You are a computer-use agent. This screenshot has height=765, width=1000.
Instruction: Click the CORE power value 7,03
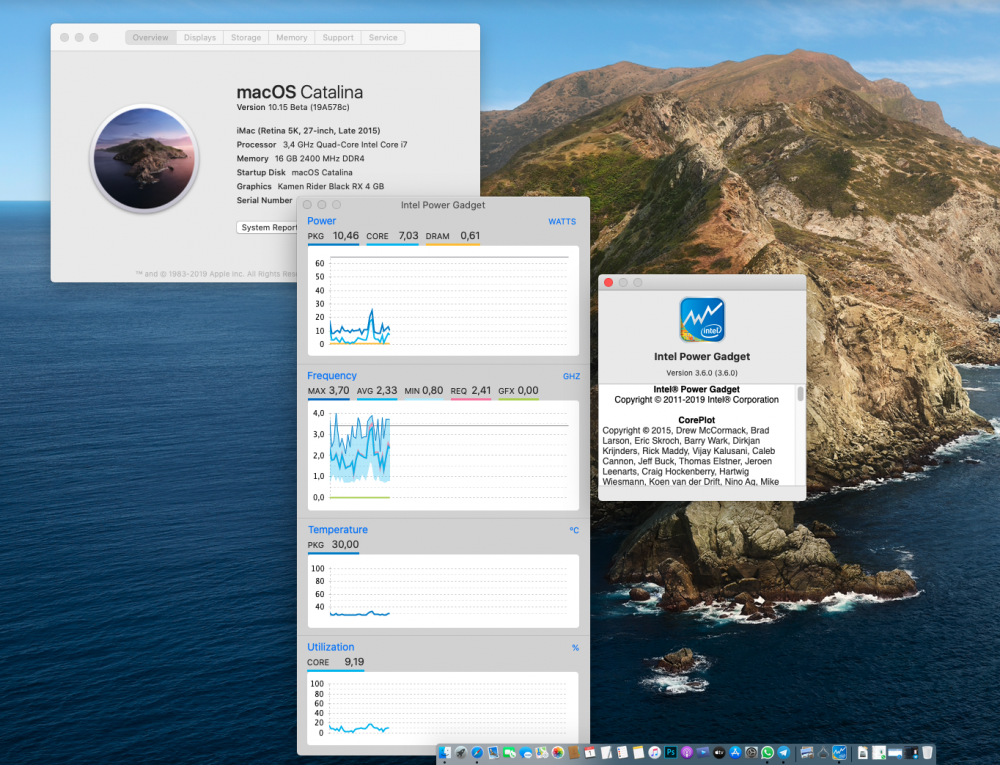408,236
